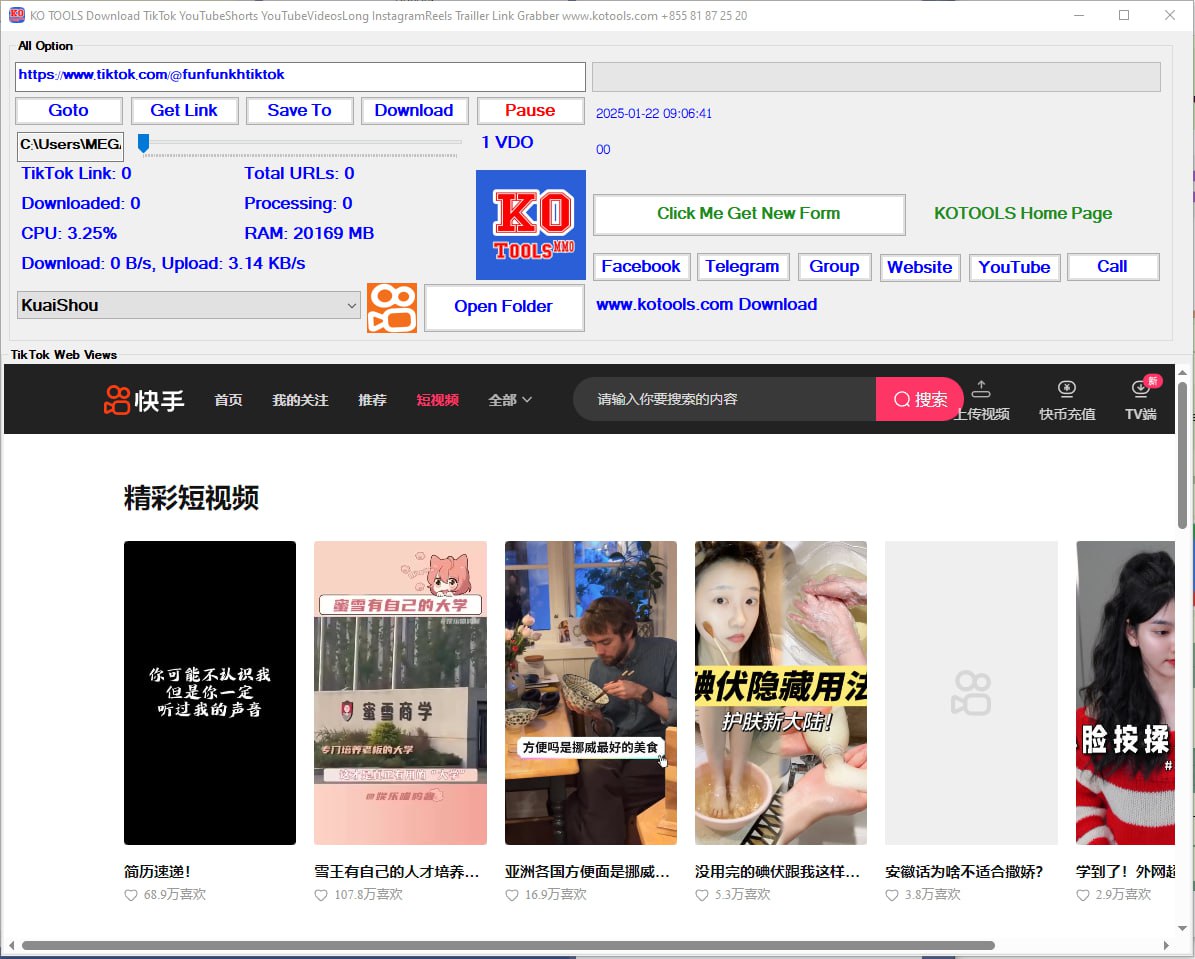Screen dimensions: 1195x959
Task: Open the TV client download icon
Action: pyautogui.click(x=1140, y=389)
